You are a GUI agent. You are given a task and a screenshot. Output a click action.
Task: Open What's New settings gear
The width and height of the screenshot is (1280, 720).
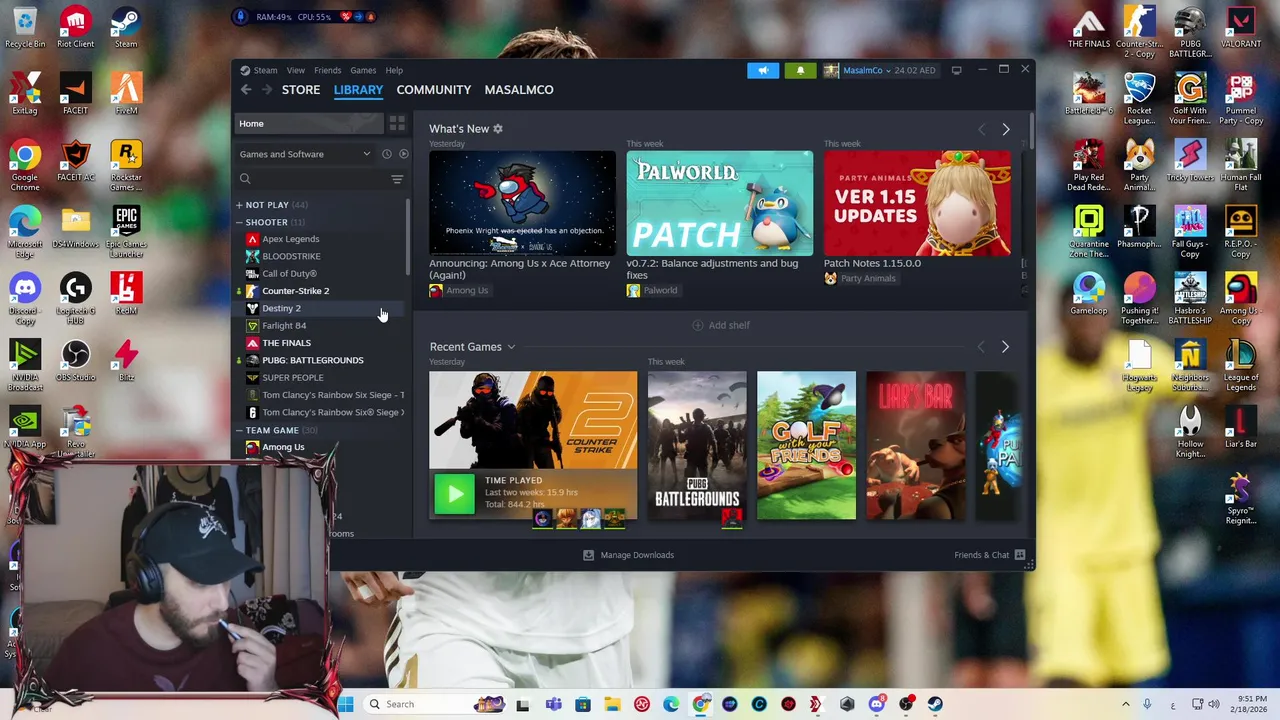(498, 129)
